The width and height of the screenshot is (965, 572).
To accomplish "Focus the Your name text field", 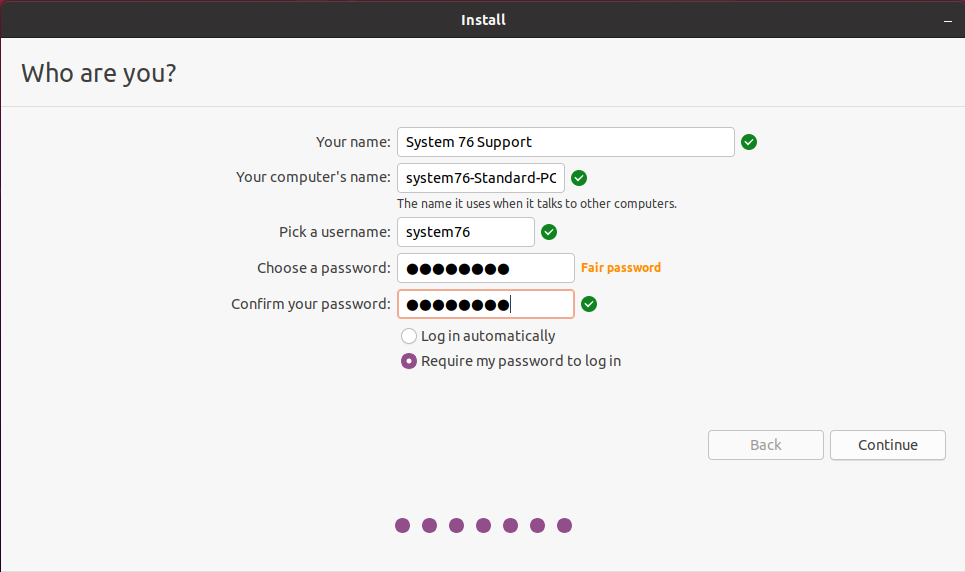I will click(x=566, y=142).
